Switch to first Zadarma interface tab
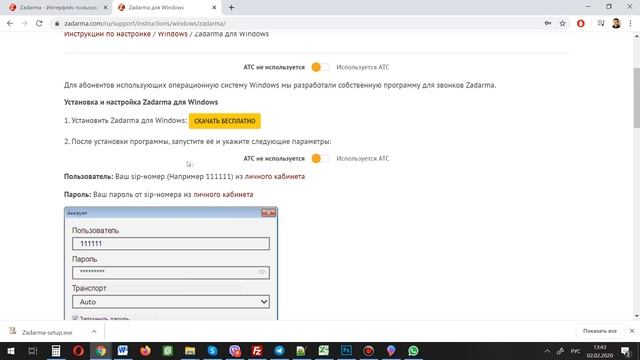Viewport: 640px width, 360px height. pyautogui.click(x=58, y=7)
